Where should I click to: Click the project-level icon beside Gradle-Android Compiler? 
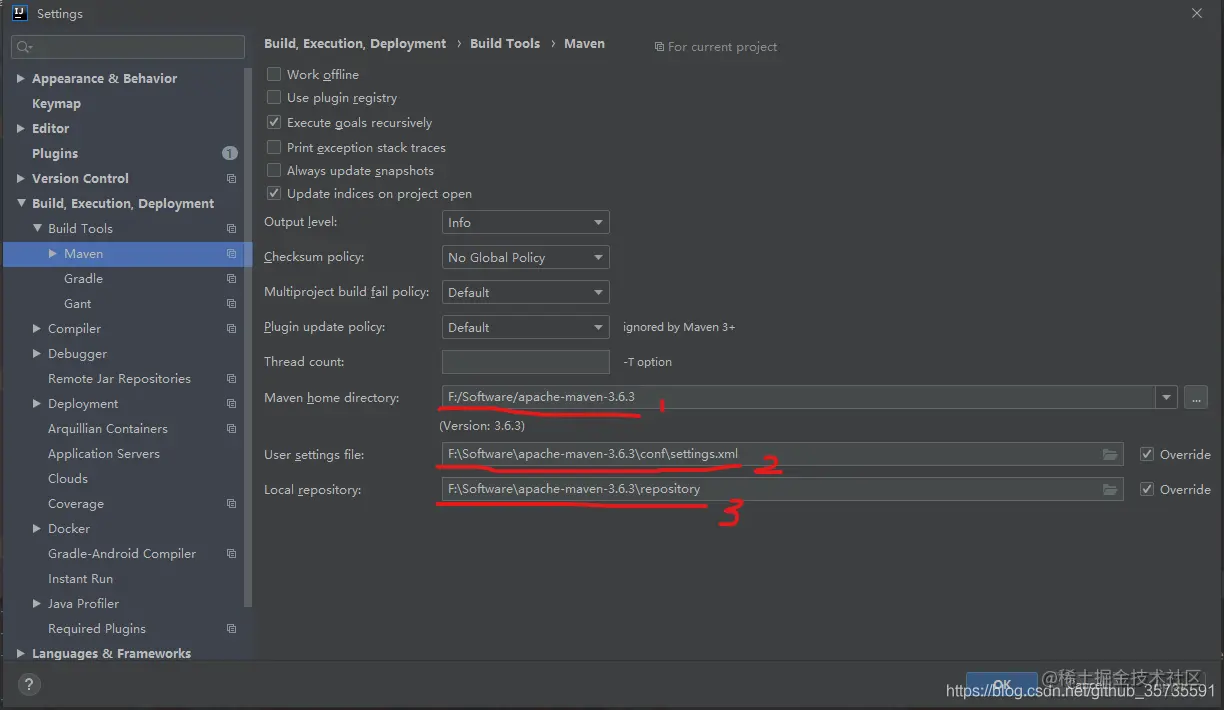pos(232,554)
